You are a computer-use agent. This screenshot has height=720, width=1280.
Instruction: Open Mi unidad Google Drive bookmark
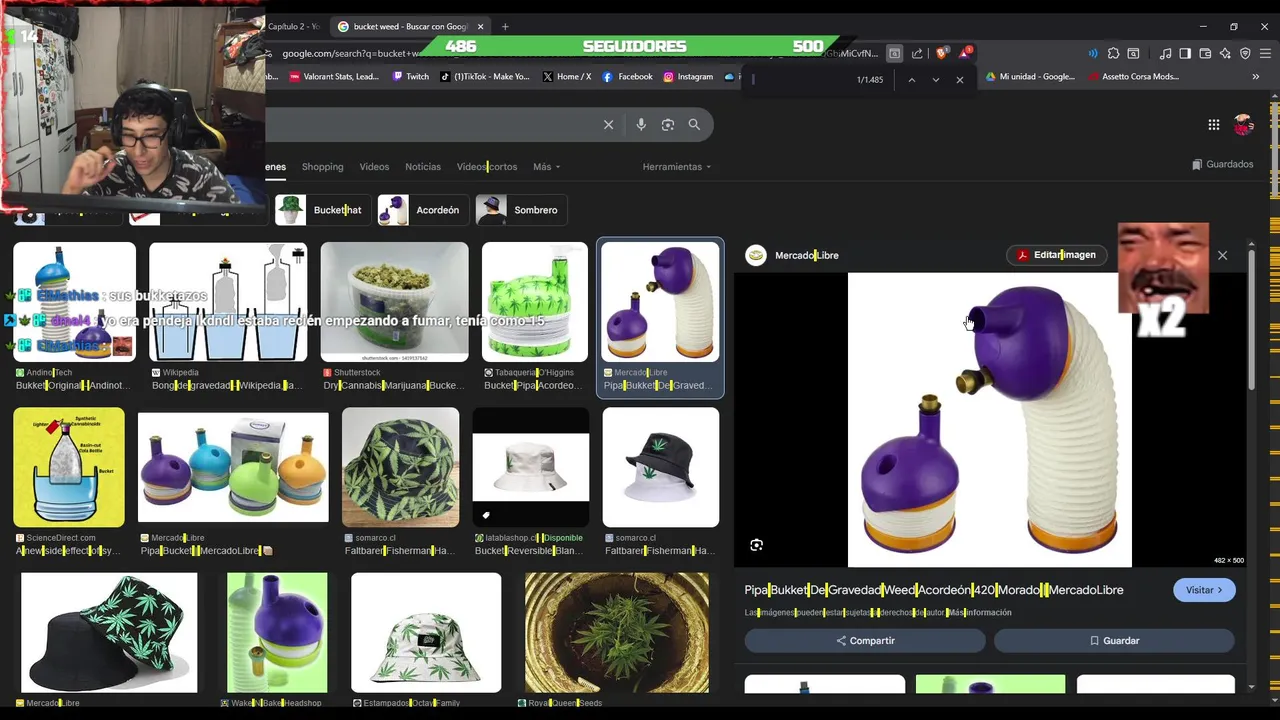tap(1030, 76)
